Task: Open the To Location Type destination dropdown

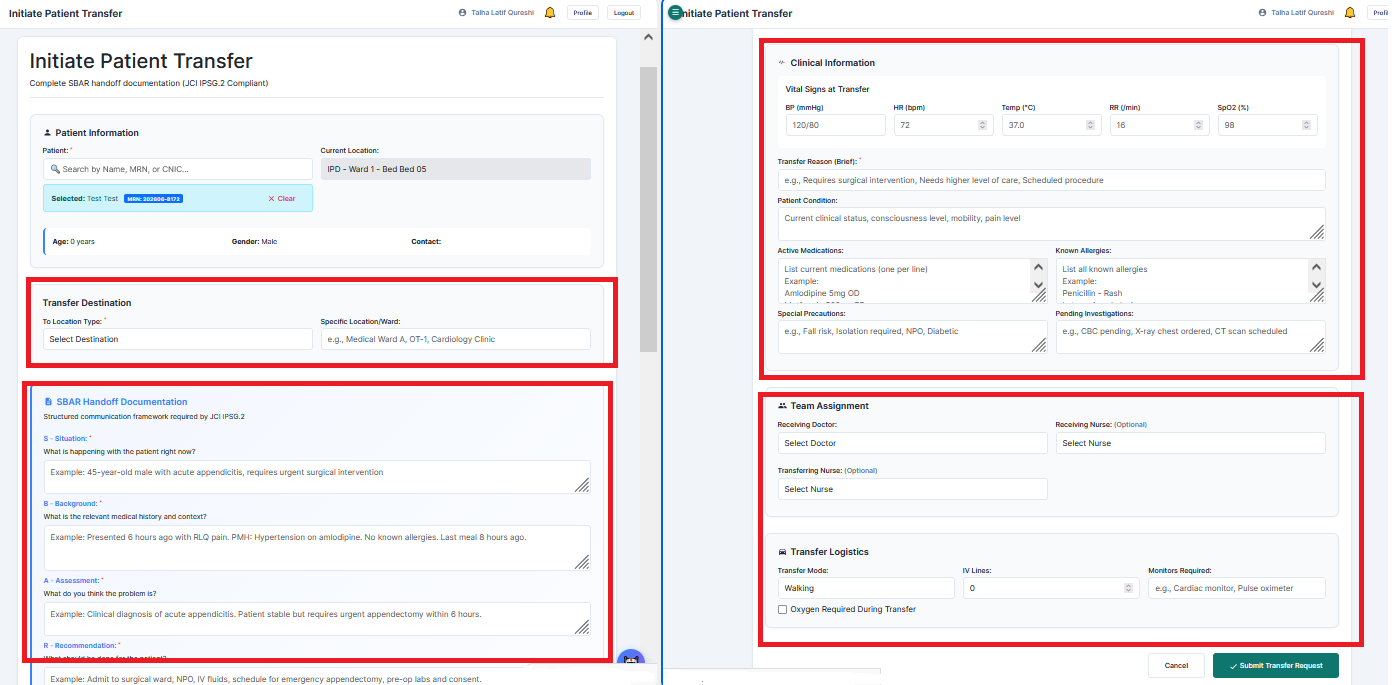Action: tap(178, 339)
